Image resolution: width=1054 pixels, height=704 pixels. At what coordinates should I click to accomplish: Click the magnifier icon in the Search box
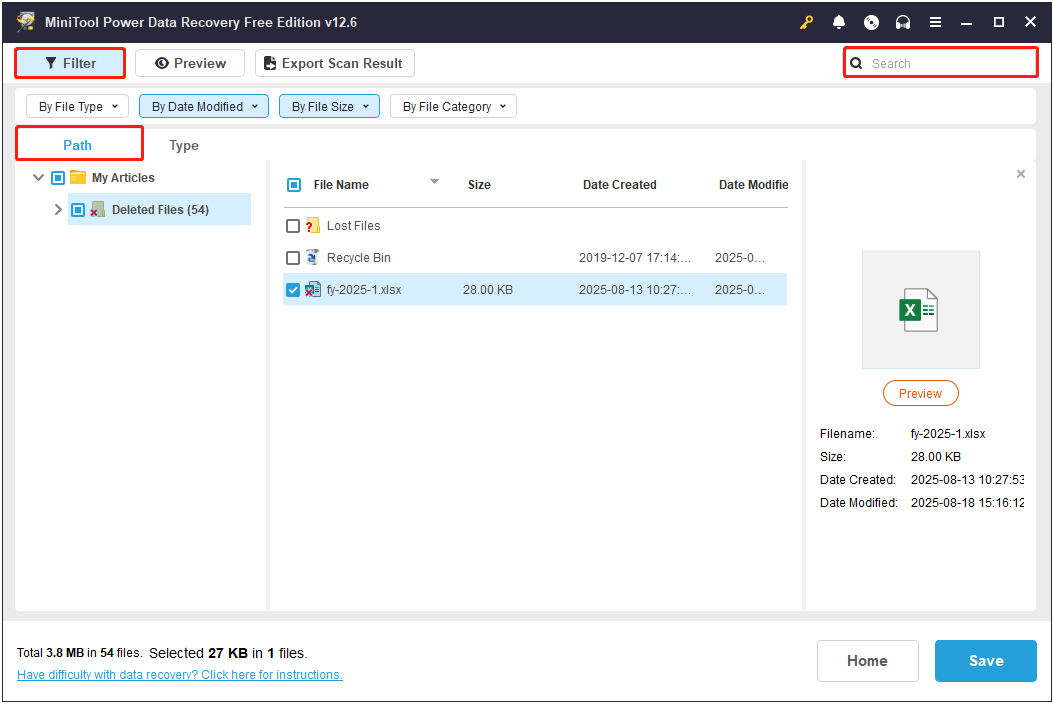[x=857, y=62]
